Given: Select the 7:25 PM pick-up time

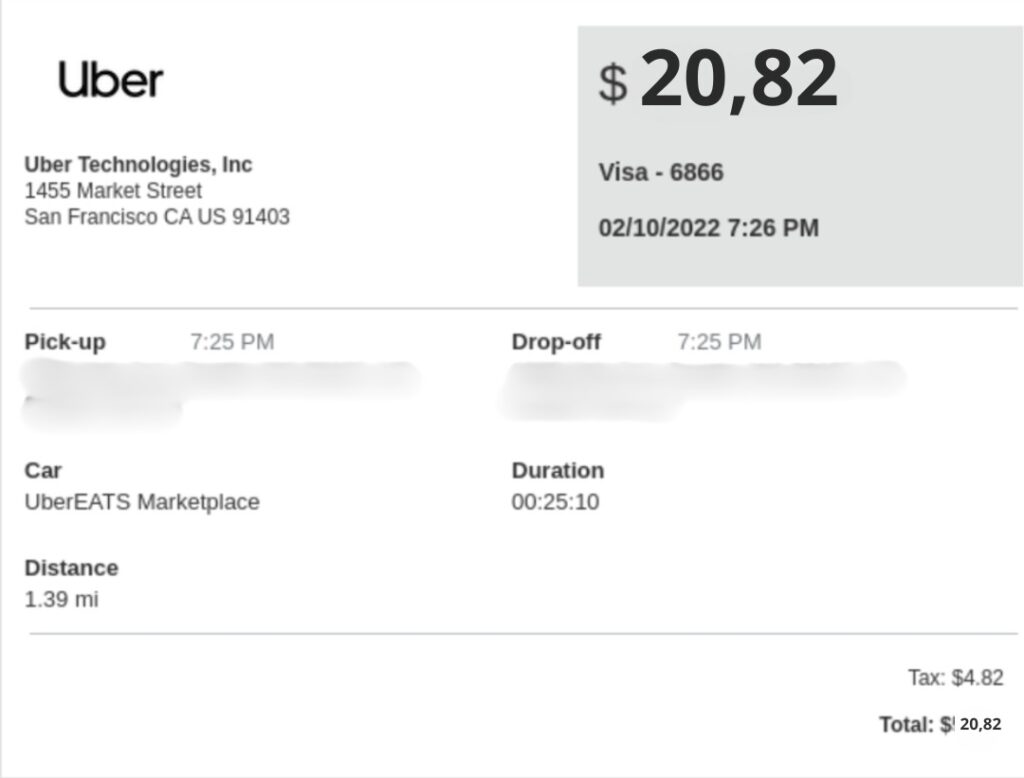Looking at the screenshot, I should (232, 342).
